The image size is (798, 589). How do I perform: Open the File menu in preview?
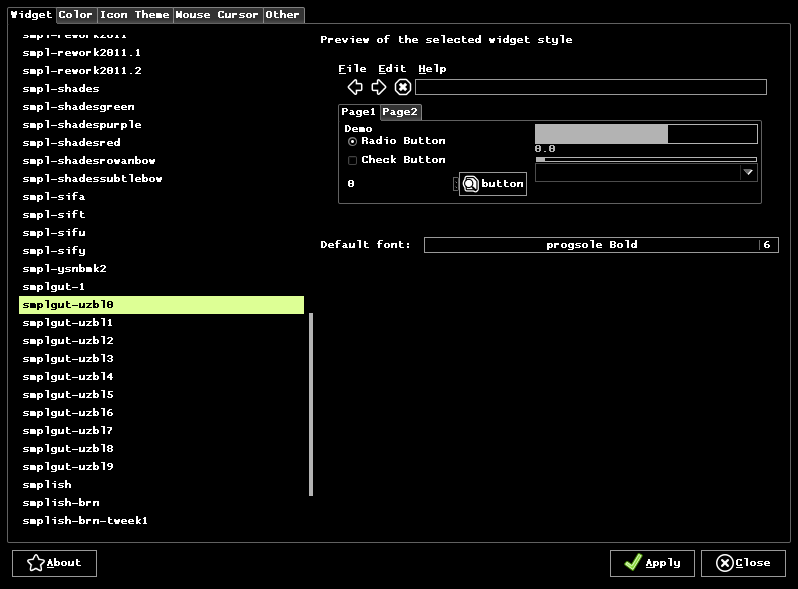(352, 69)
